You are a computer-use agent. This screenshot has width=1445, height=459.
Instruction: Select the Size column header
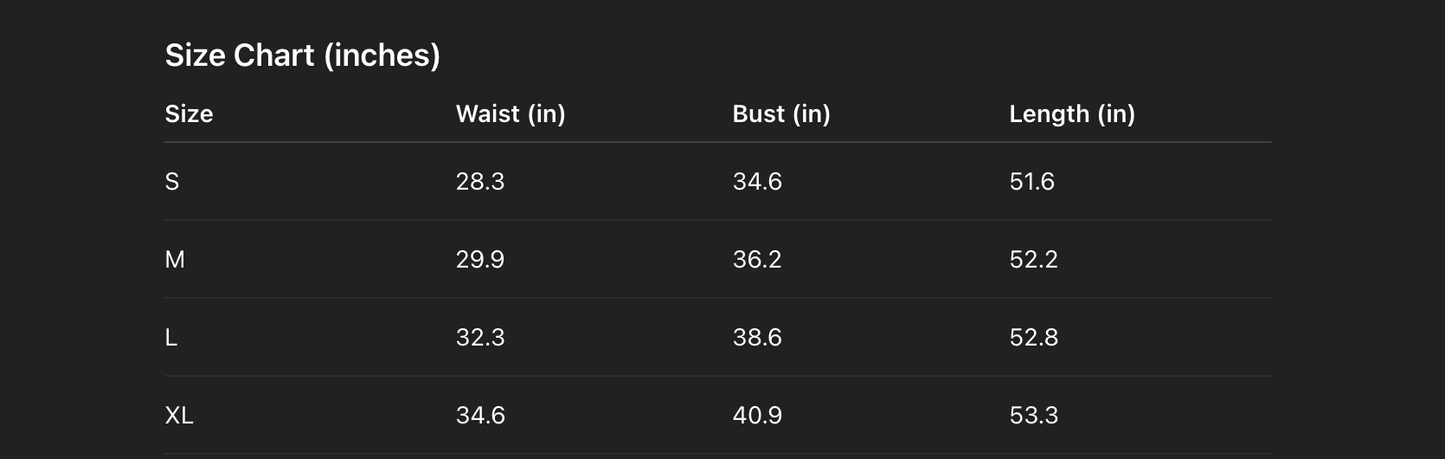coord(189,114)
